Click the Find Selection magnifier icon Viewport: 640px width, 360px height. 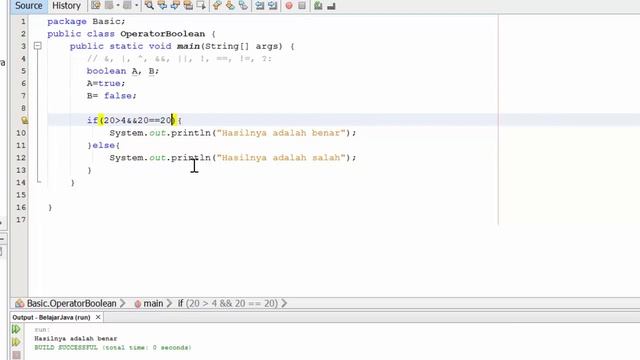coord(149,5)
